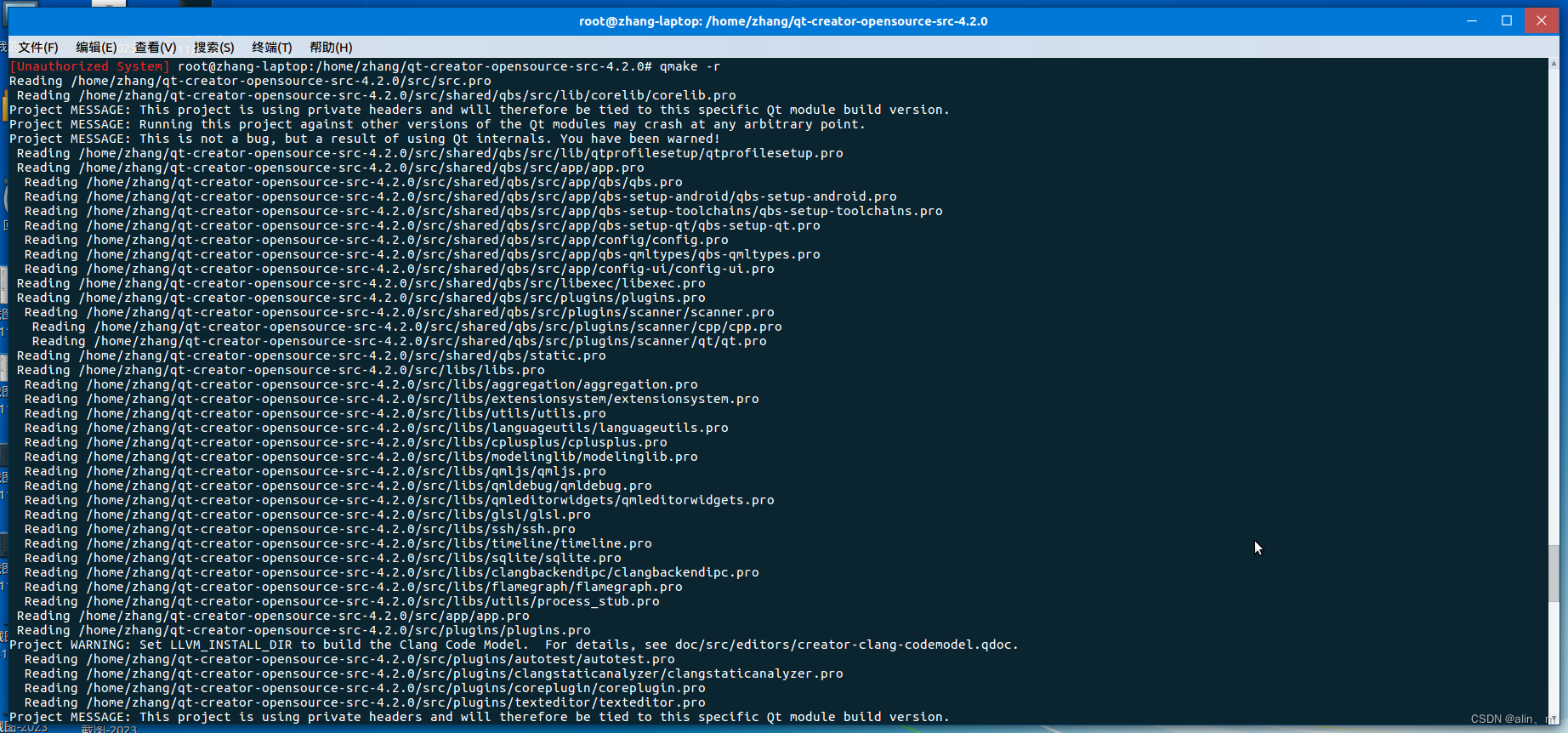Click the qbs-qmltypes.pro line
The height and width of the screenshot is (733, 1568).
point(423,254)
